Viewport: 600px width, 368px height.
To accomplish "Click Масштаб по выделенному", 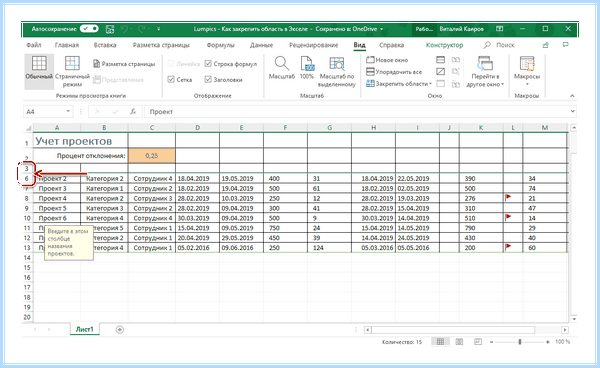I will (337, 72).
